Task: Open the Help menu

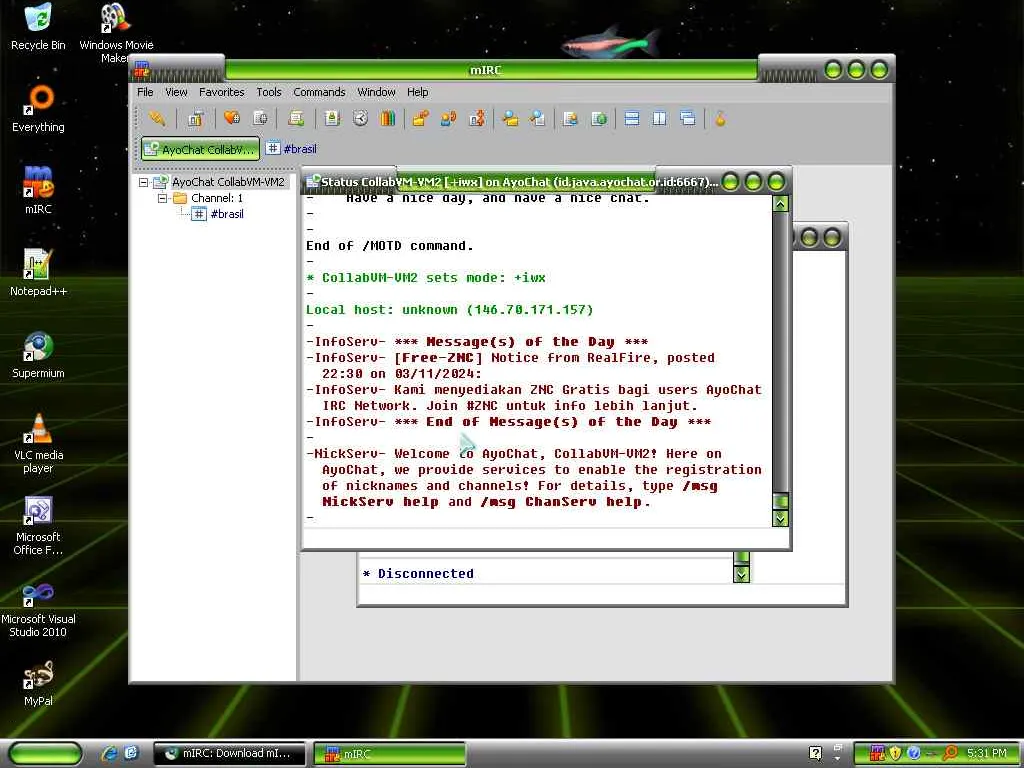Action: pyautogui.click(x=417, y=92)
